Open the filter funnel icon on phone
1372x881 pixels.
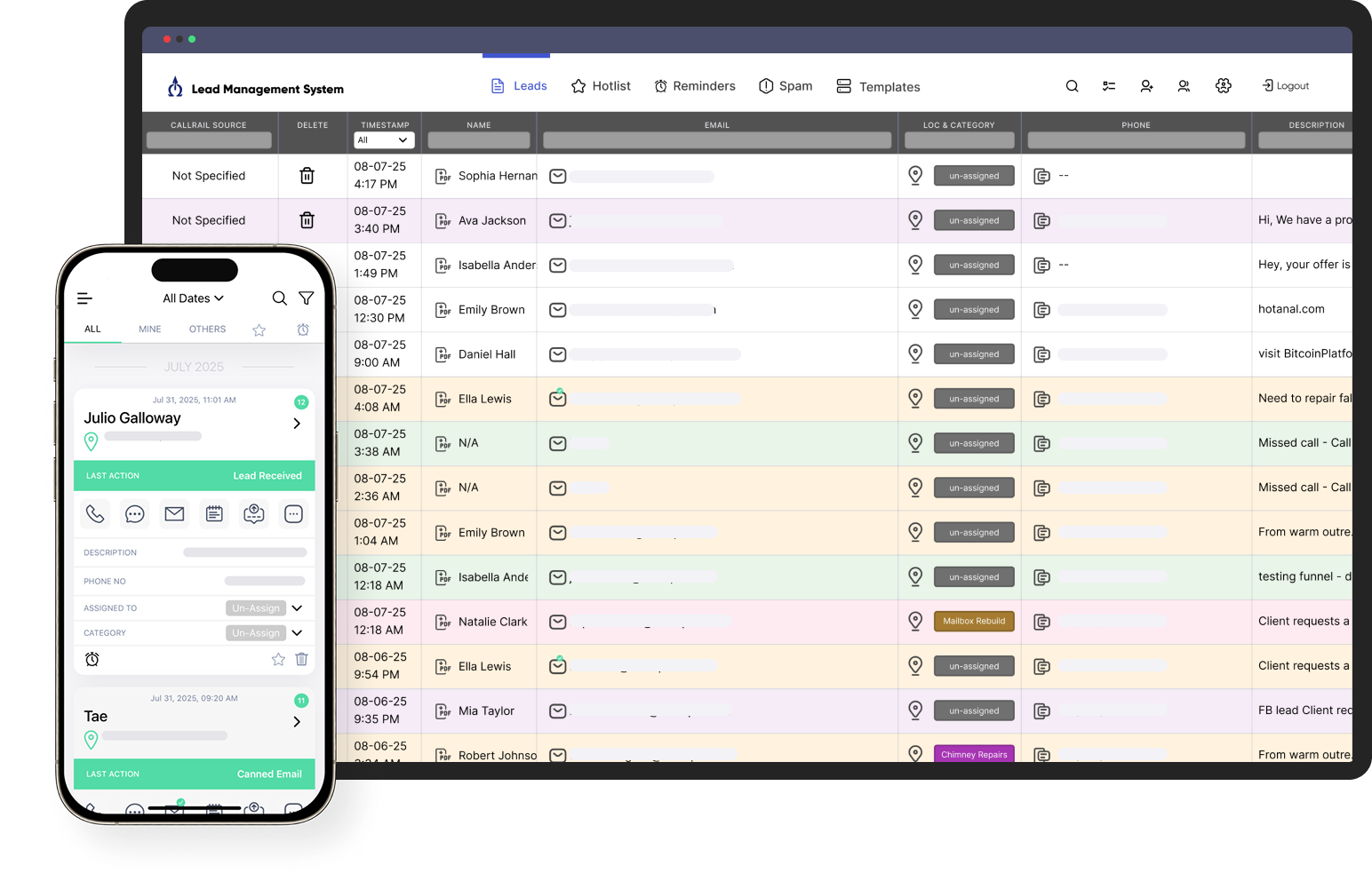pos(306,298)
